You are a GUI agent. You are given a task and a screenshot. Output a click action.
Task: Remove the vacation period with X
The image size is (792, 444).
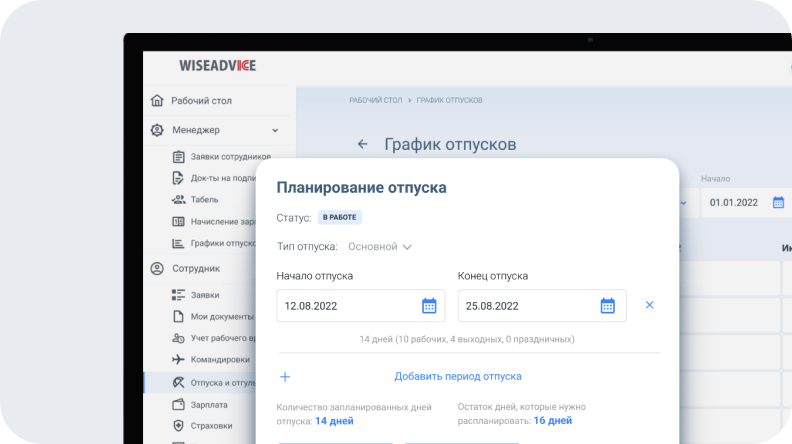(650, 305)
